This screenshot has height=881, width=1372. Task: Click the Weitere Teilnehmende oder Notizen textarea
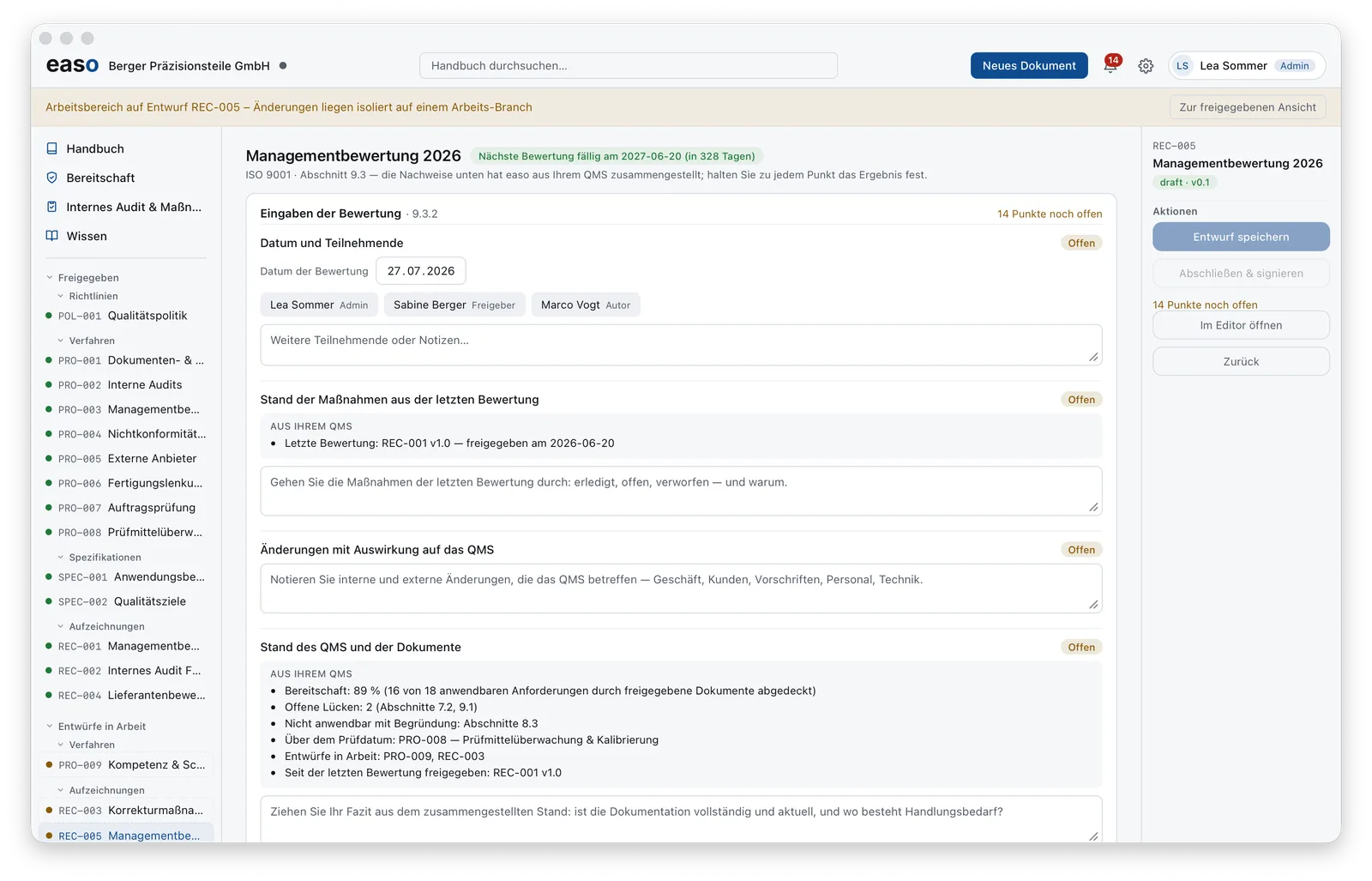[681, 345]
